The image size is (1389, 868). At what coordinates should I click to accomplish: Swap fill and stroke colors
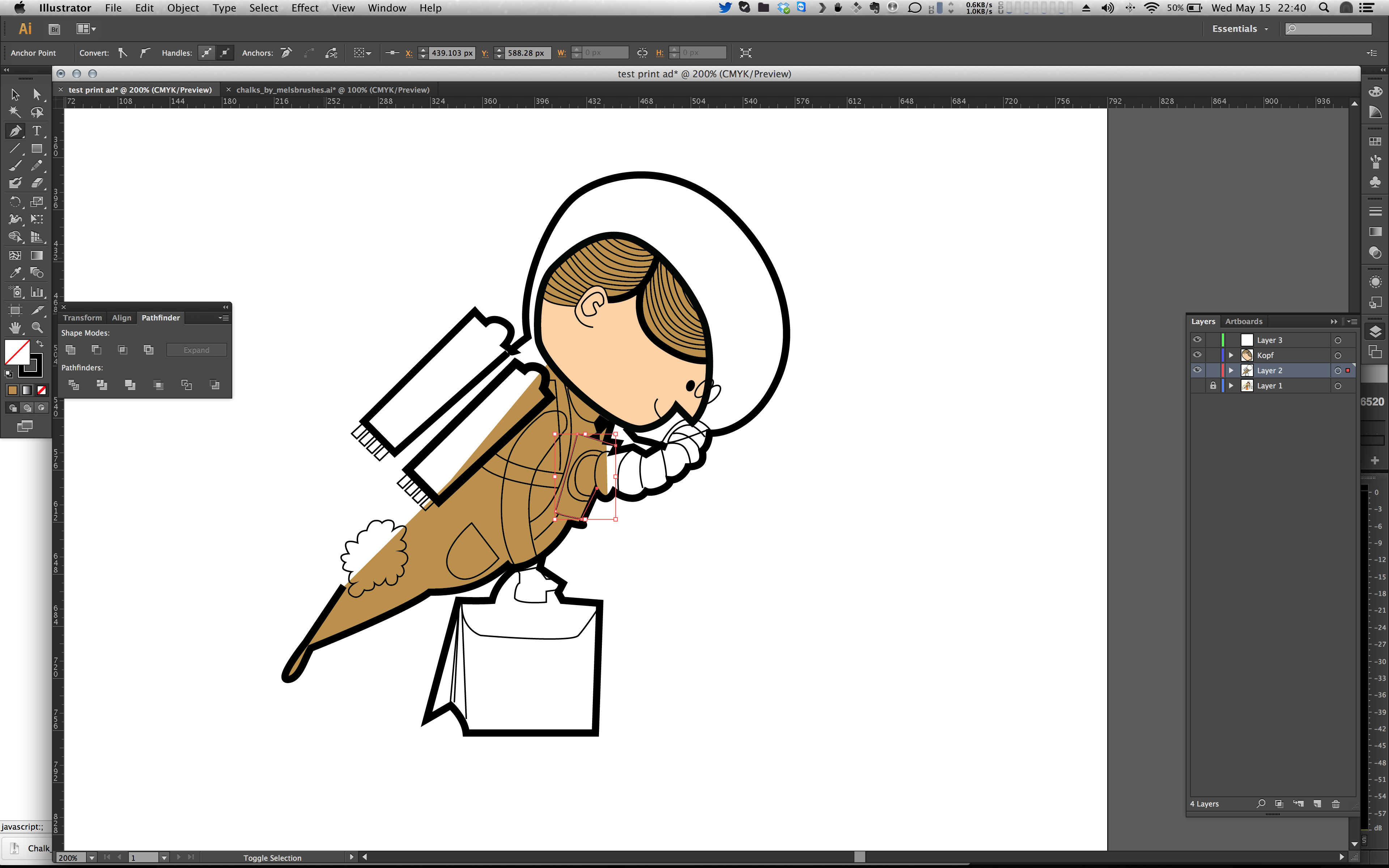coord(39,343)
